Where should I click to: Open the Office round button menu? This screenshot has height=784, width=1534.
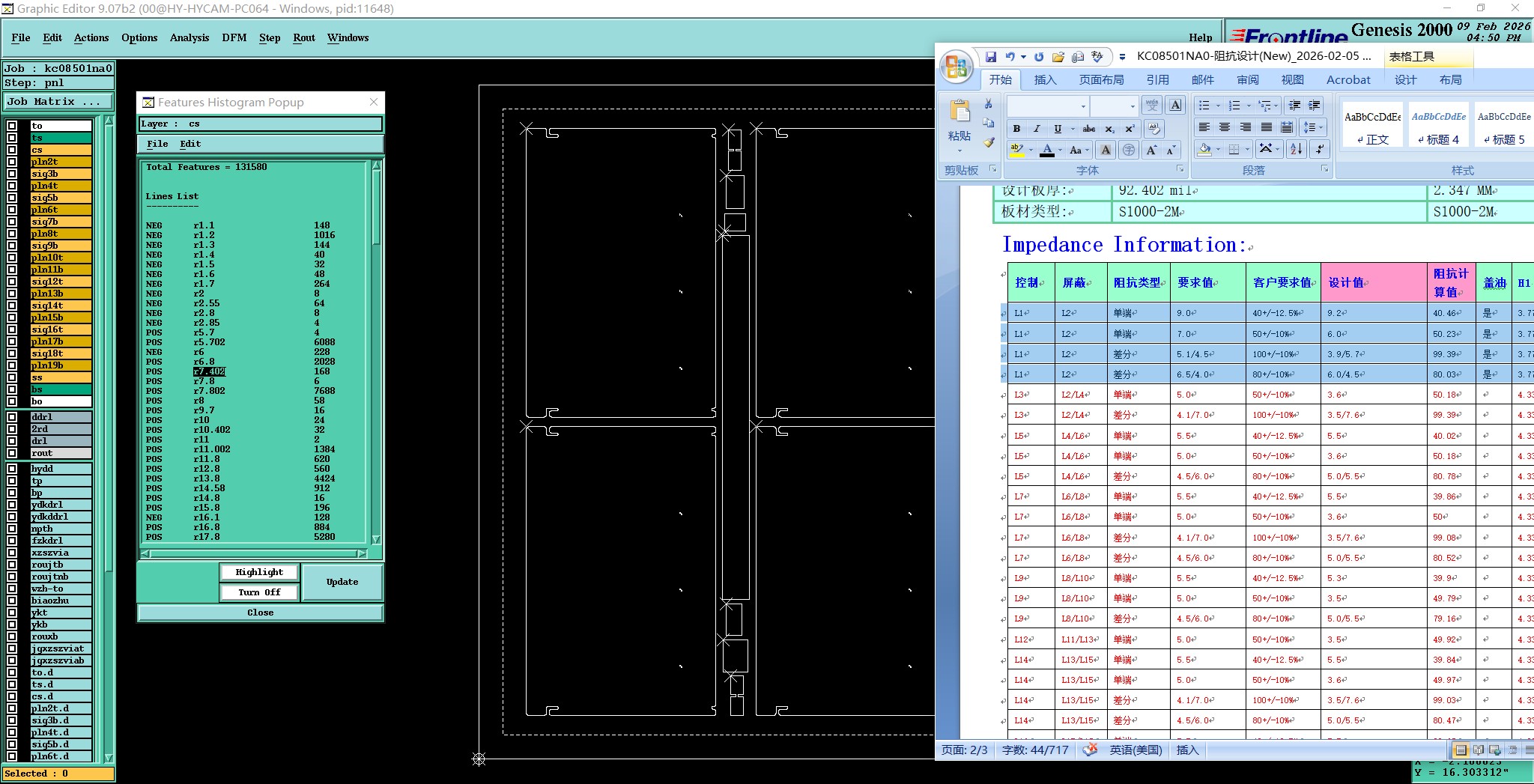coord(957,67)
